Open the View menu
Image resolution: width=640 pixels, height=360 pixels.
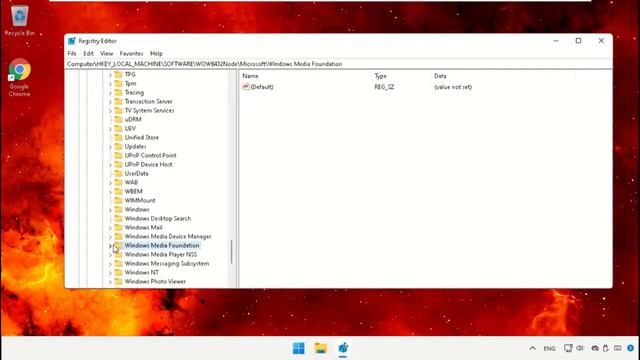click(107, 53)
